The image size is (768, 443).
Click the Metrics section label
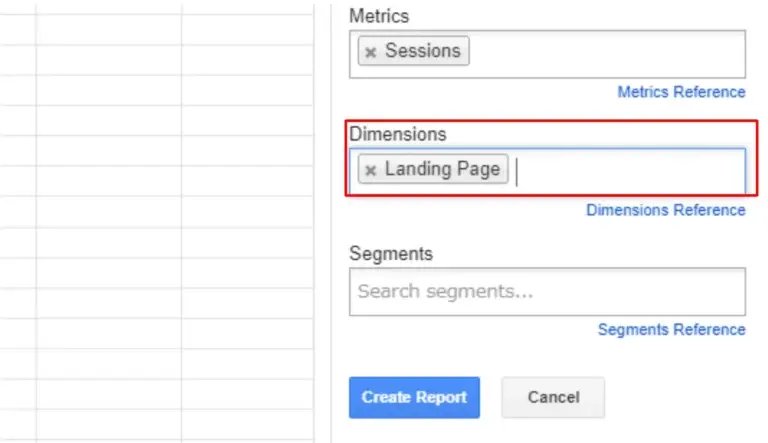pos(379,16)
